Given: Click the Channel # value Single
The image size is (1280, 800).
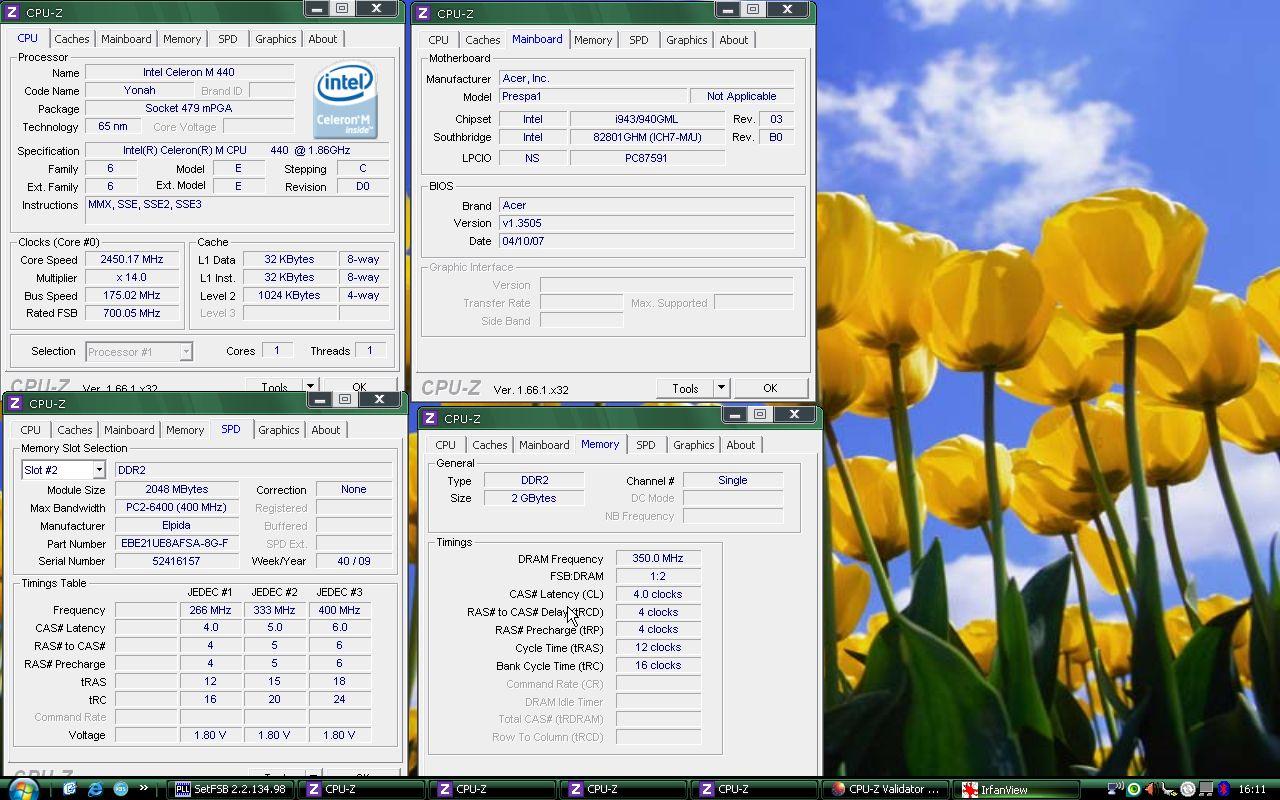Looking at the screenshot, I should tap(732, 480).
